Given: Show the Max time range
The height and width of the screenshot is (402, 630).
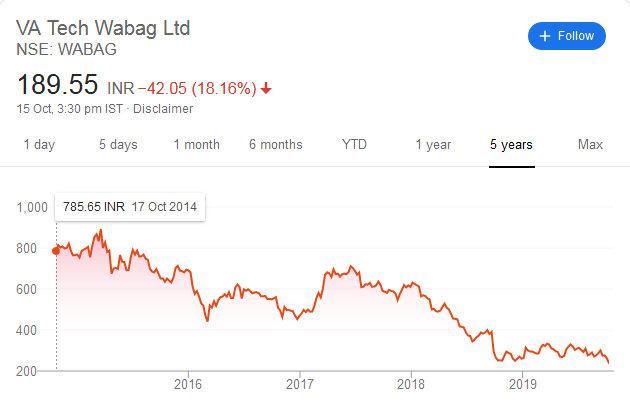Looking at the screenshot, I should point(590,145).
